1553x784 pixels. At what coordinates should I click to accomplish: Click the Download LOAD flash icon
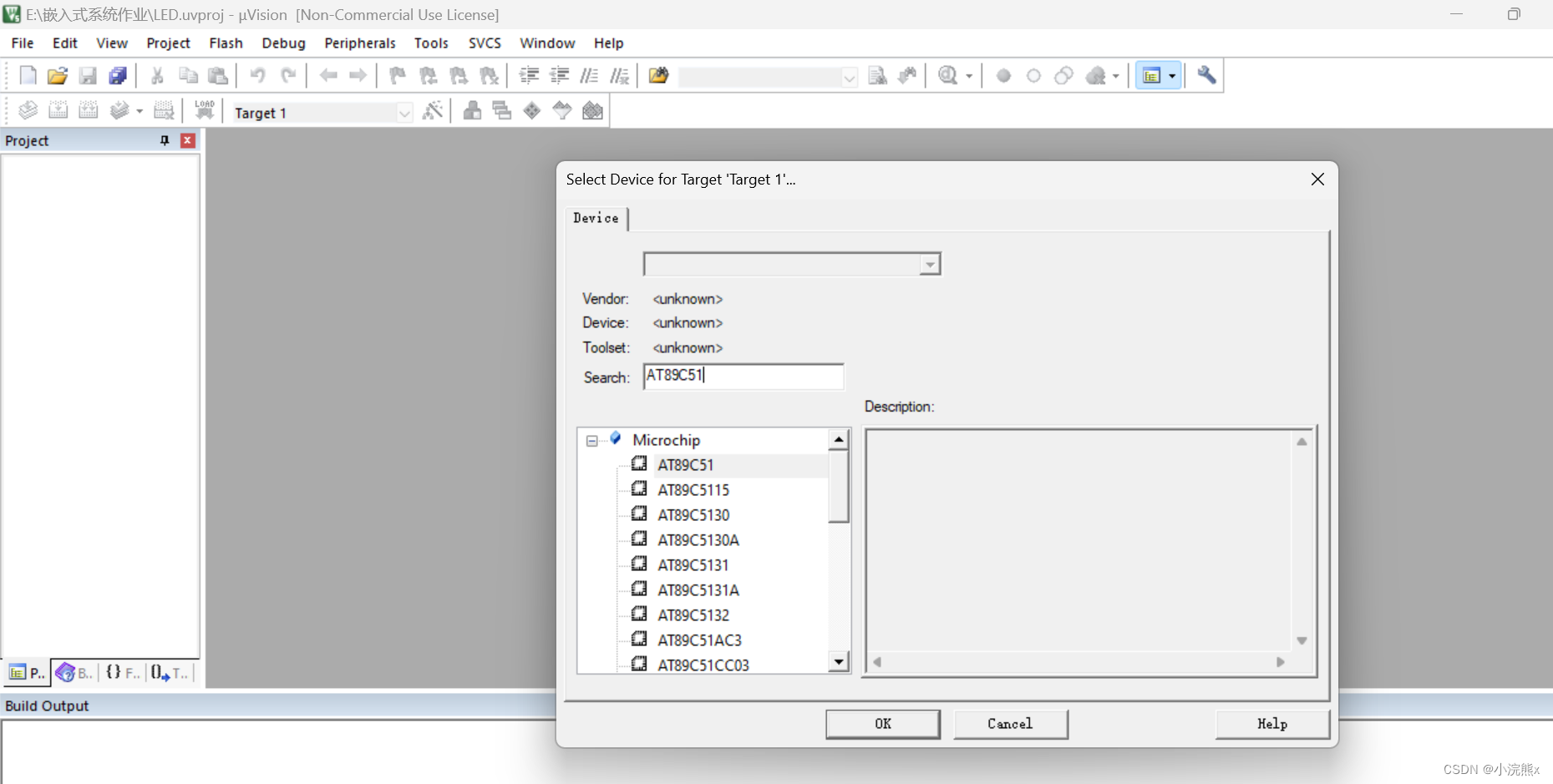(205, 110)
